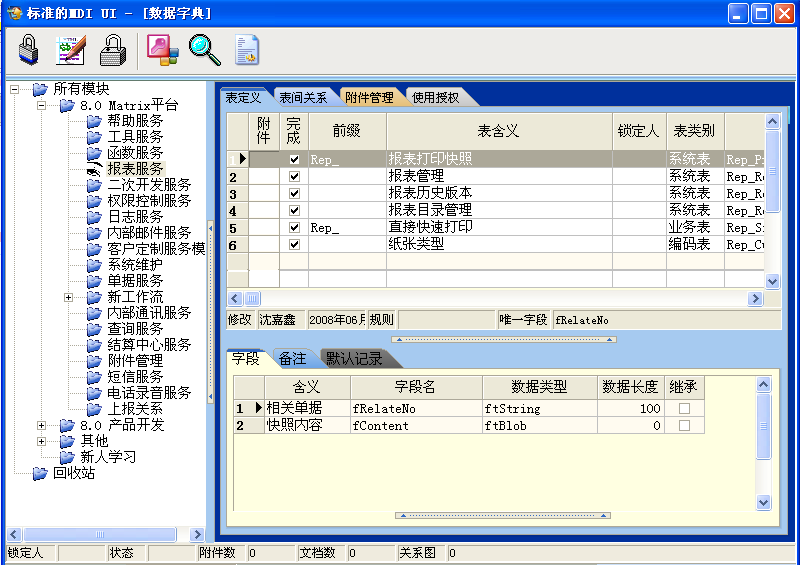This screenshot has height=565, width=800.
Task: Expand the 新工作流 tree node
Action: [x=69, y=297]
